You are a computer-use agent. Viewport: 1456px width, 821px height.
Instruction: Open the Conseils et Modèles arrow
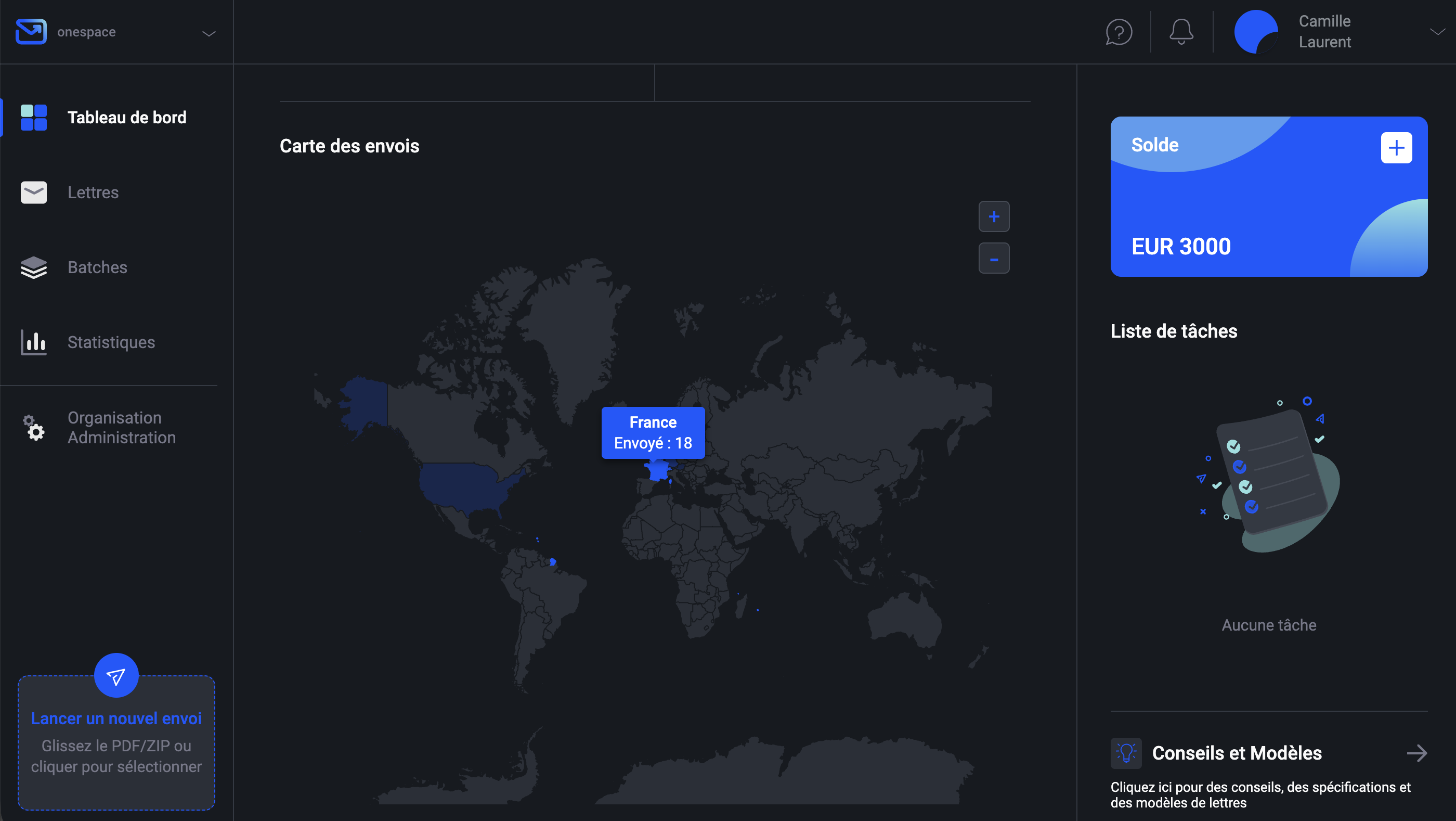point(1416,753)
